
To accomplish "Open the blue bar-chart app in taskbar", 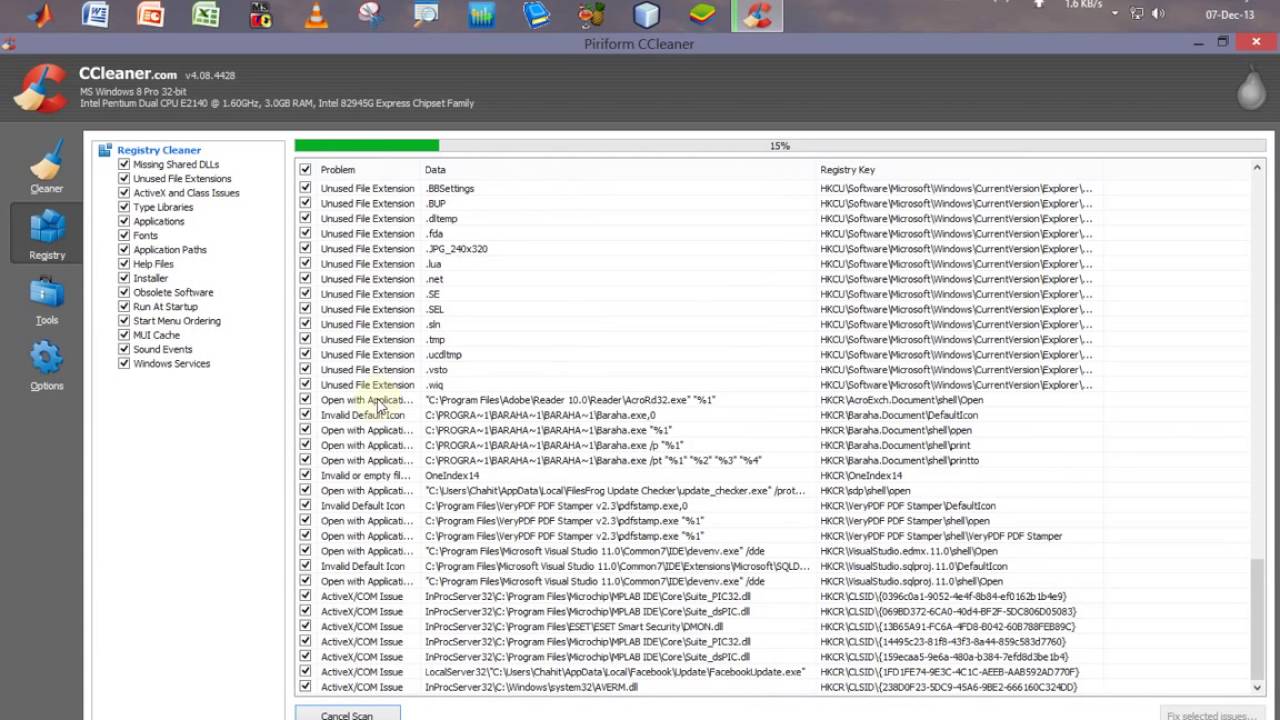I will (x=481, y=15).
